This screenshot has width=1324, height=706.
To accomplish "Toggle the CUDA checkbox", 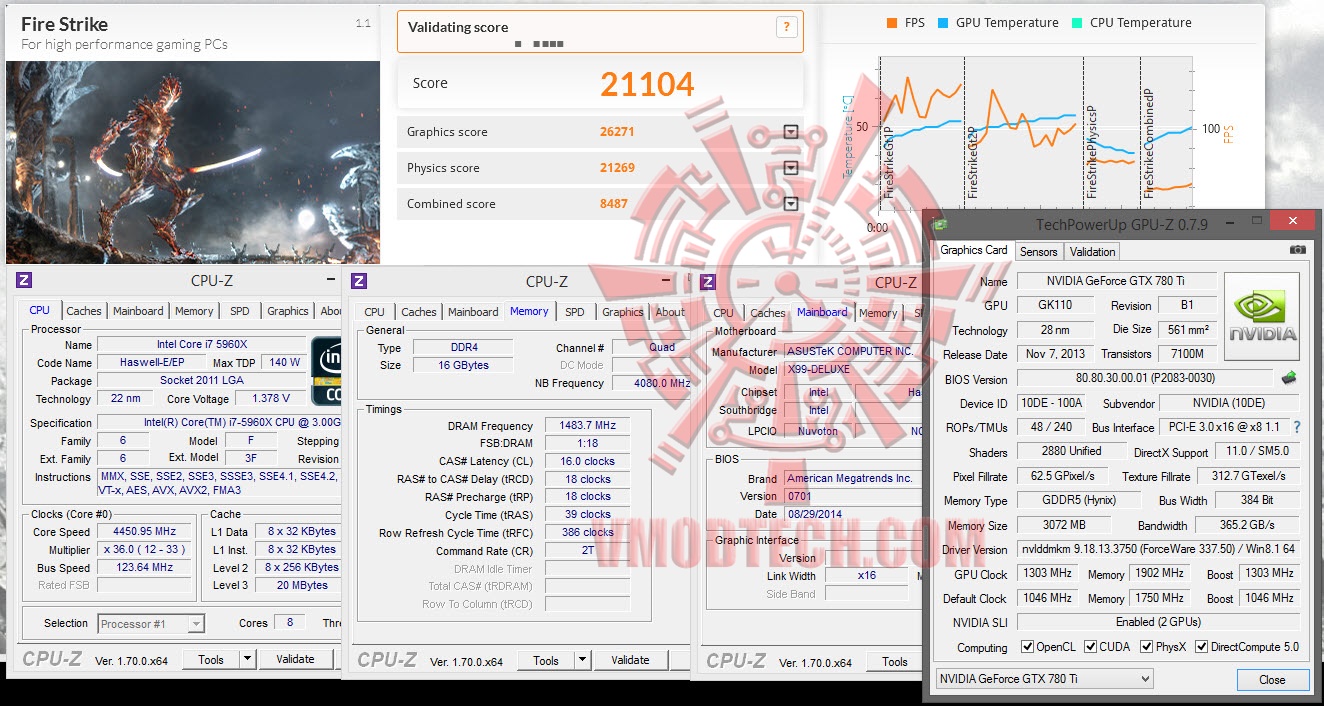I will pos(1089,647).
